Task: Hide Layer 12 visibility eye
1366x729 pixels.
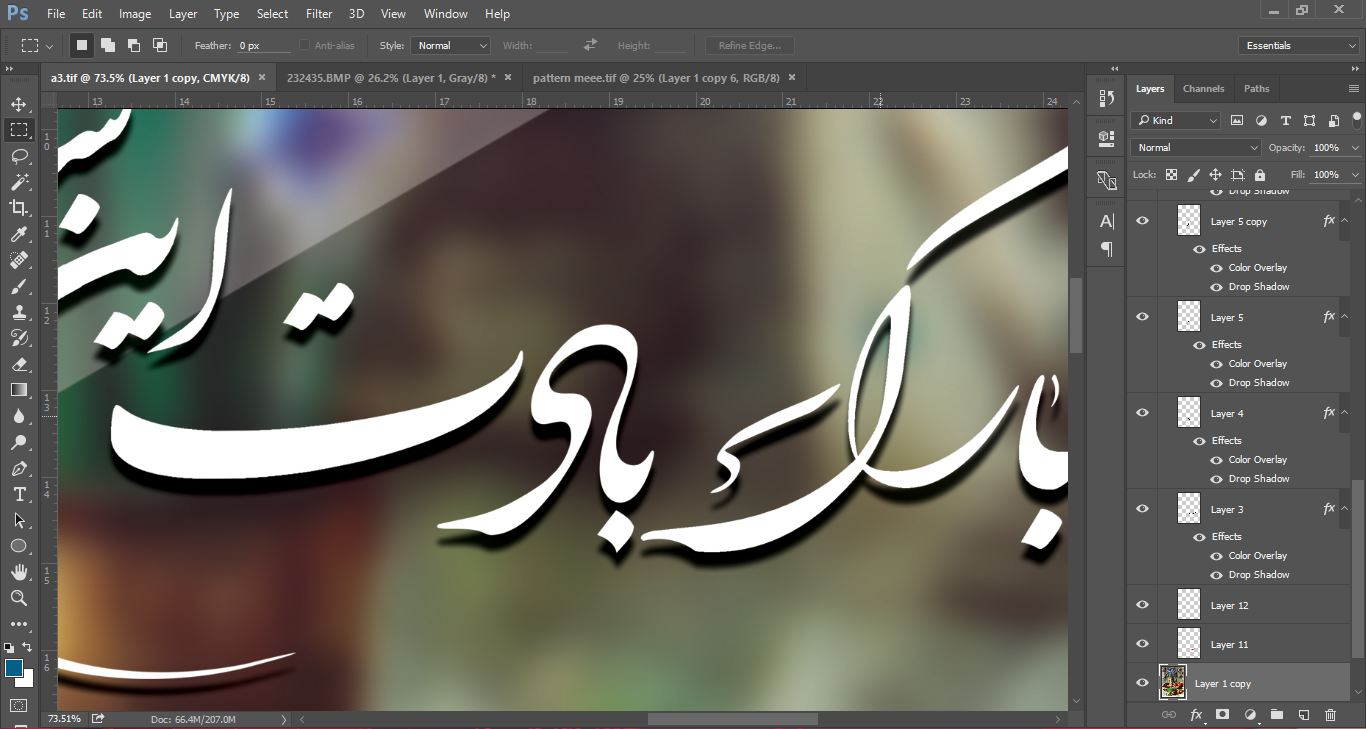Action: point(1142,605)
